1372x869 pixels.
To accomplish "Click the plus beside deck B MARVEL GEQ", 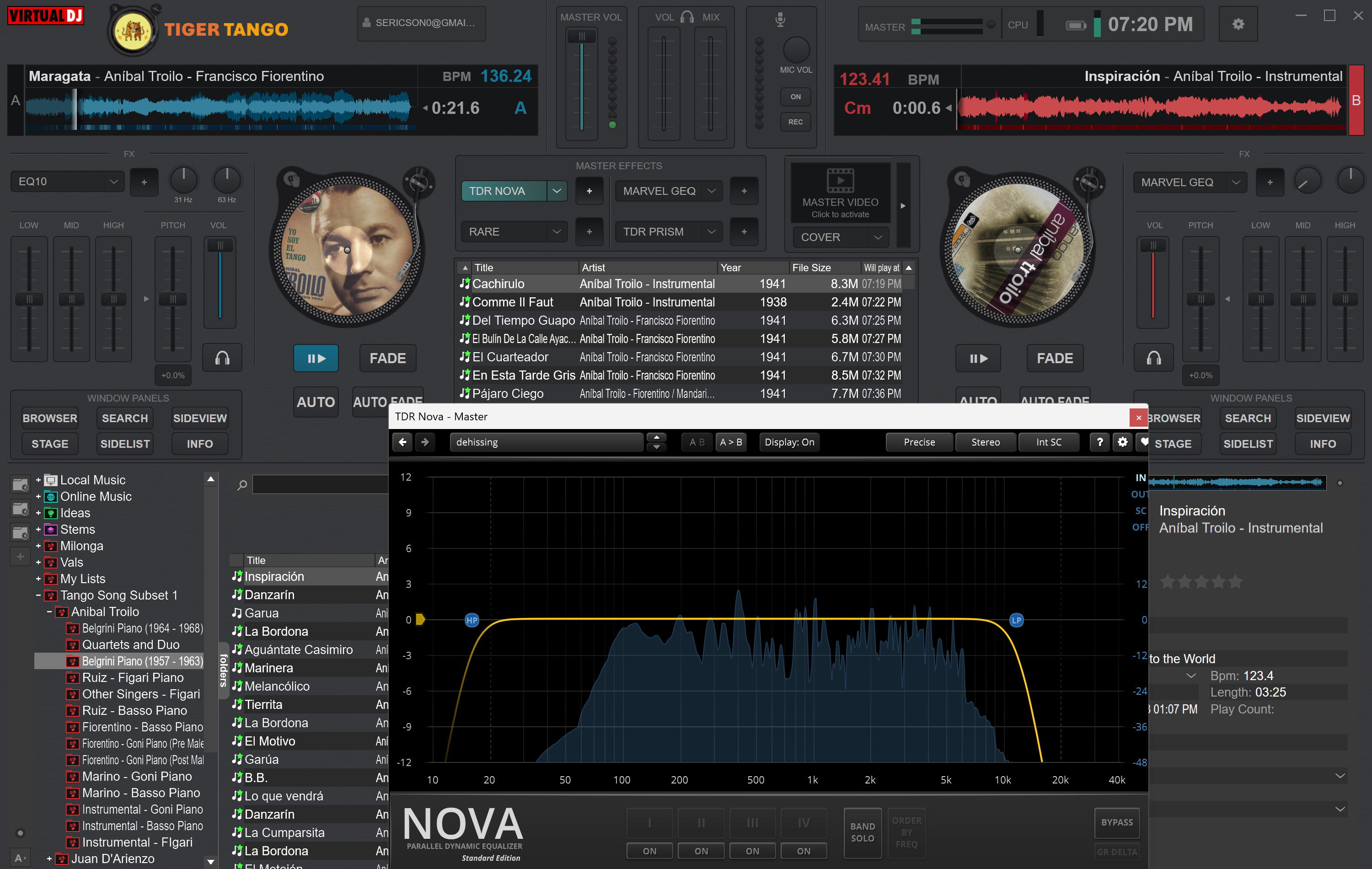I will click(1270, 182).
